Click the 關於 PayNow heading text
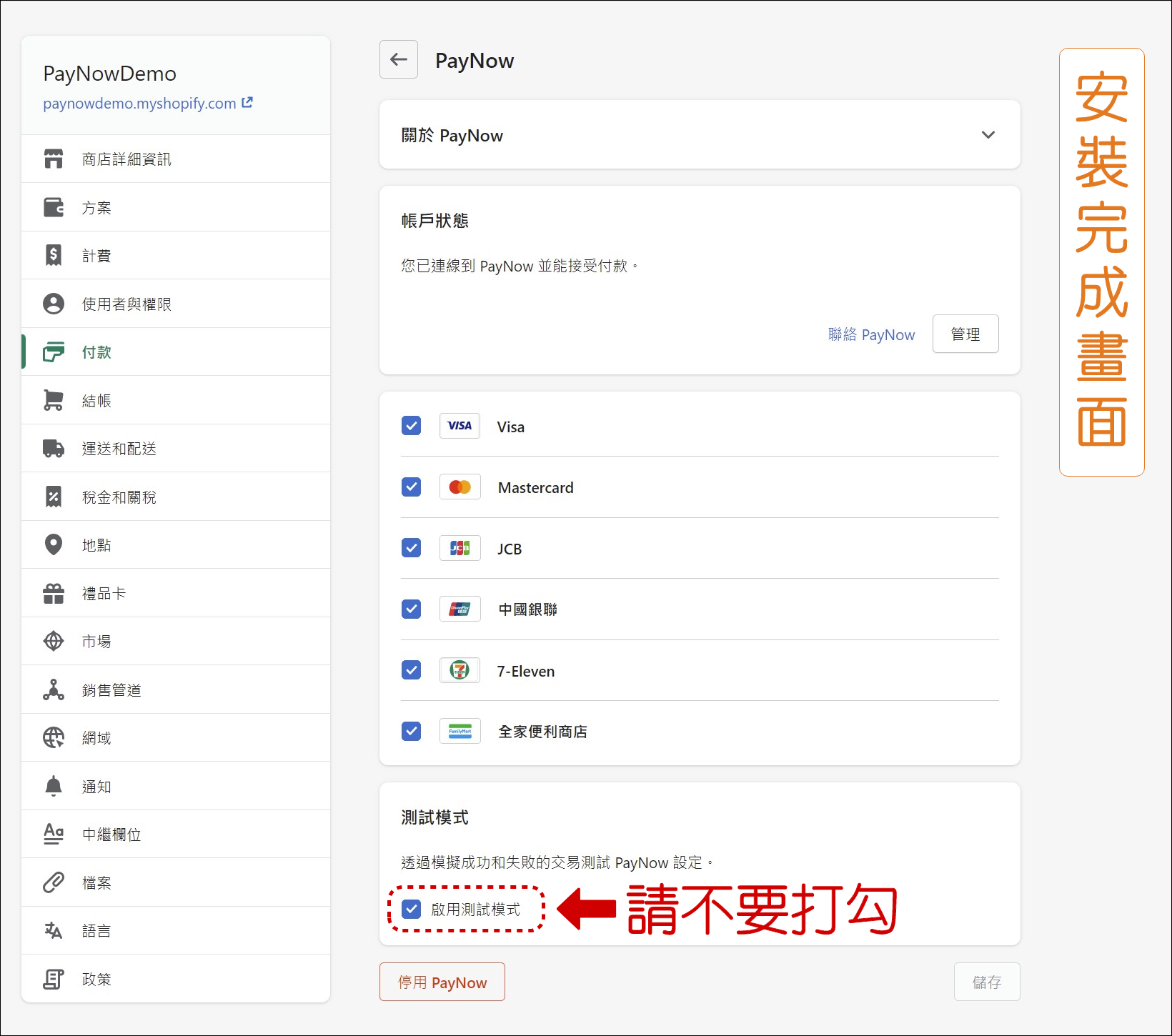The image size is (1172, 1036). (x=452, y=135)
